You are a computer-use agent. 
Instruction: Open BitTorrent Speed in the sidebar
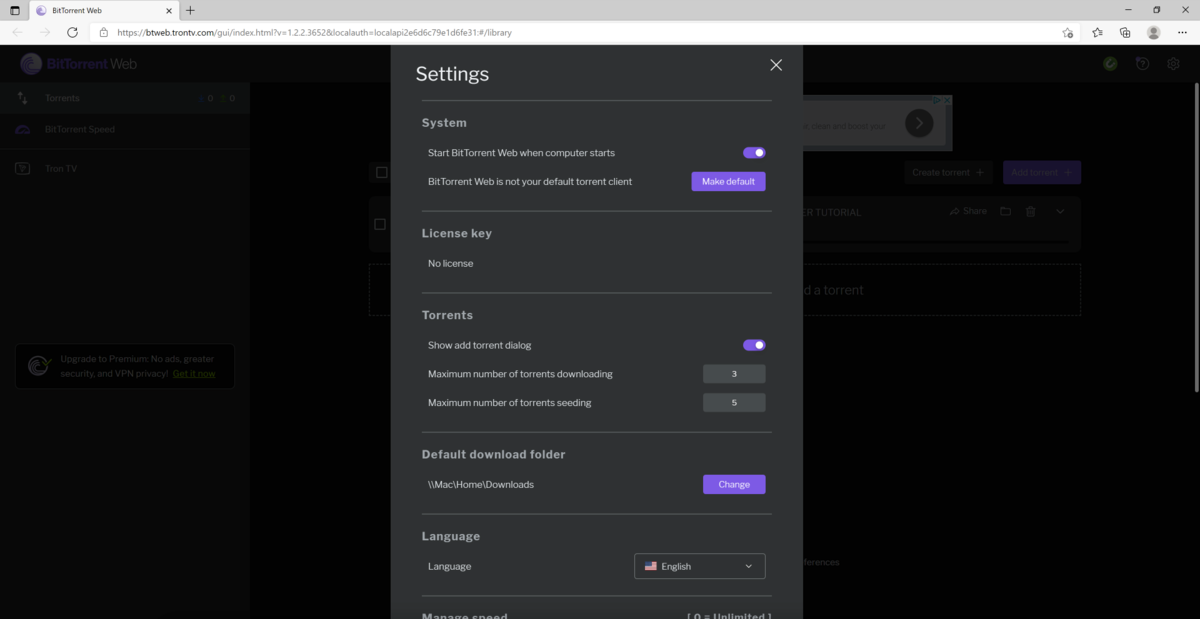(125, 129)
